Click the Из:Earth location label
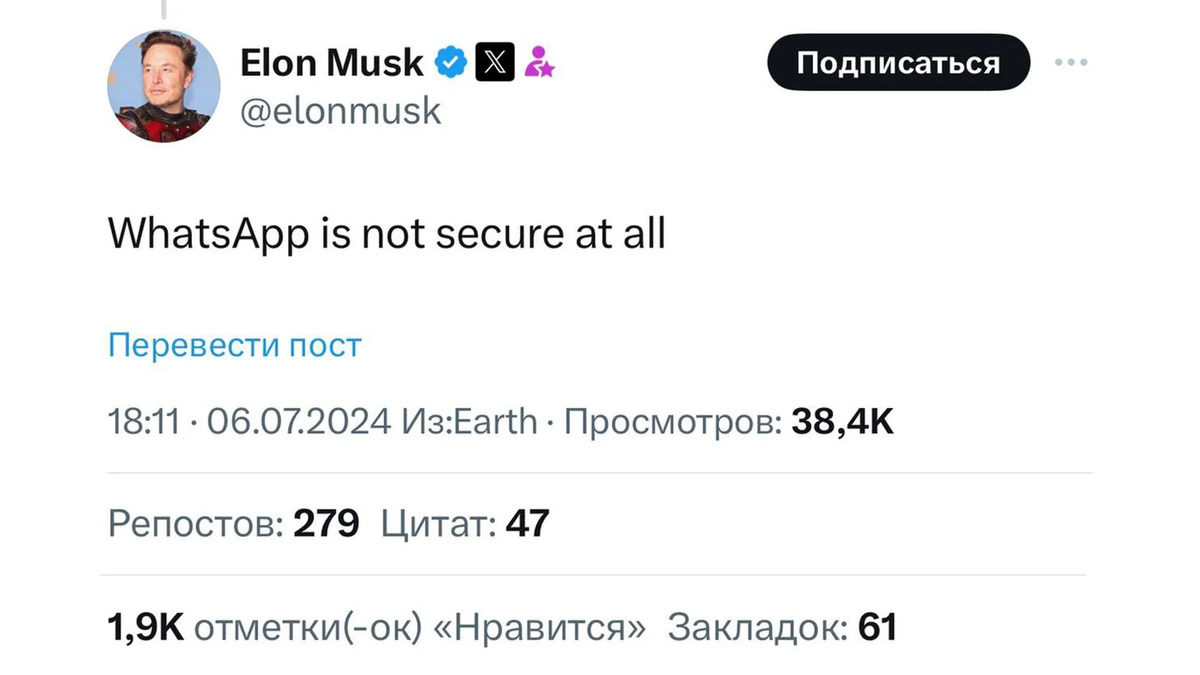 pos(468,422)
